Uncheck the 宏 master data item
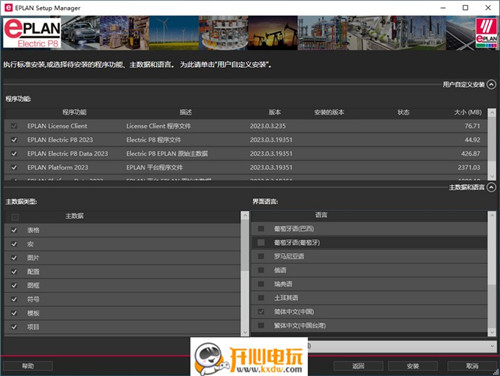This screenshot has height=376, width=500. (14, 244)
